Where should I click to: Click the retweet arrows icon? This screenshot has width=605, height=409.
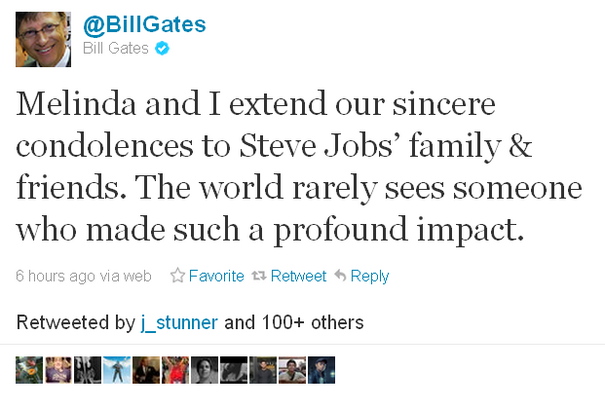pyautogui.click(x=259, y=276)
